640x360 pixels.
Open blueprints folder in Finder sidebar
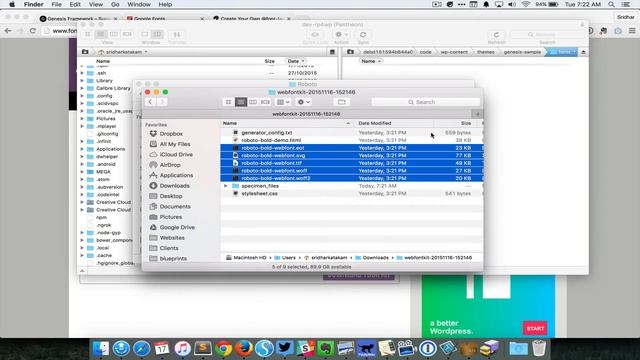[173, 258]
